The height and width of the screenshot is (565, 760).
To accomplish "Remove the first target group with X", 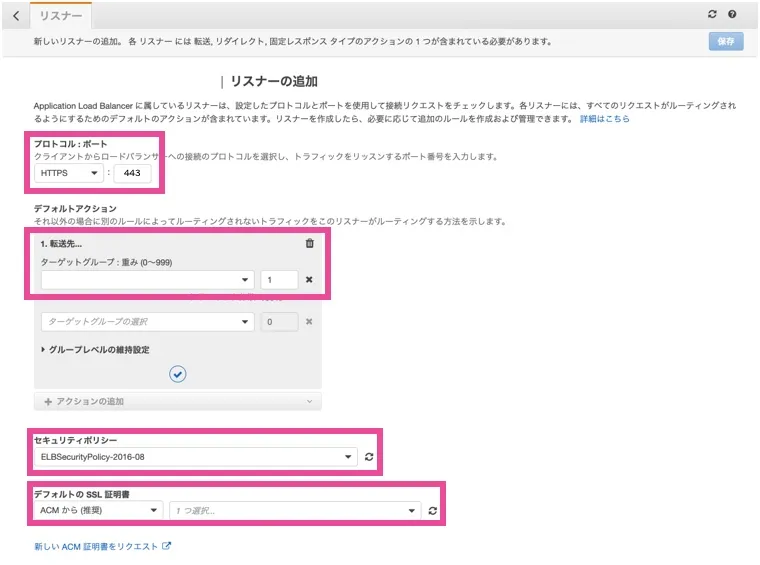I will pyautogui.click(x=309, y=280).
